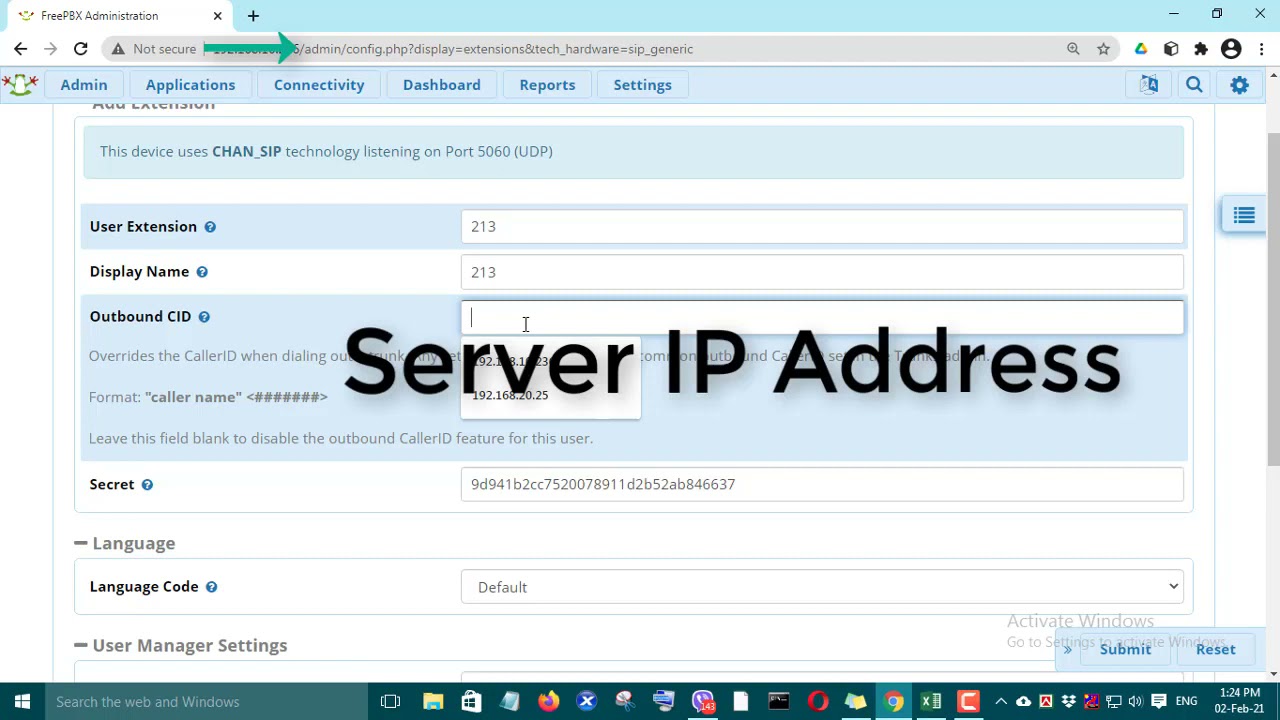Open the FreePBX gear settings icon

(x=1239, y=85)
